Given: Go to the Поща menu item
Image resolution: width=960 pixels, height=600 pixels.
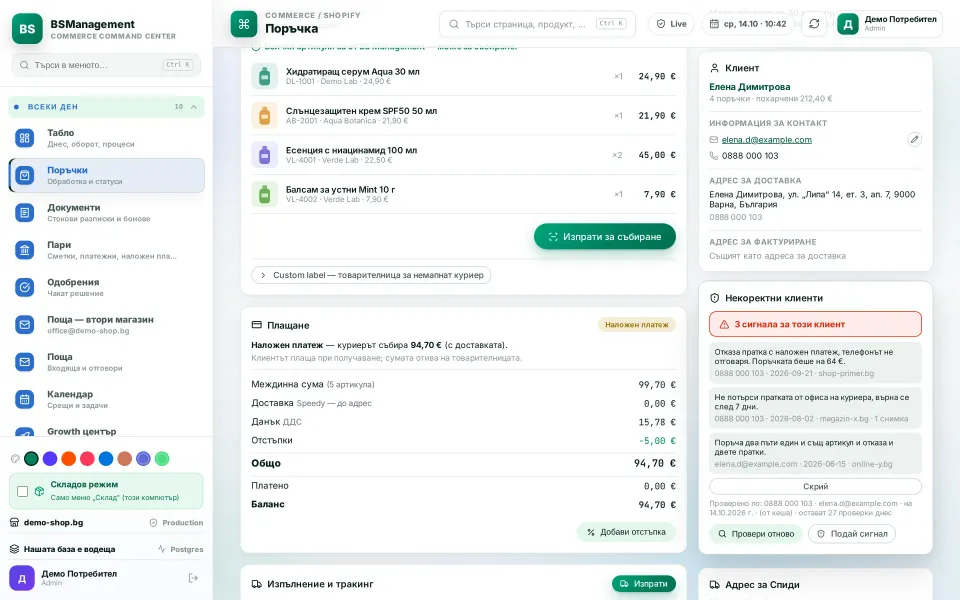Looking at the screenshot, I should [107, 362].
